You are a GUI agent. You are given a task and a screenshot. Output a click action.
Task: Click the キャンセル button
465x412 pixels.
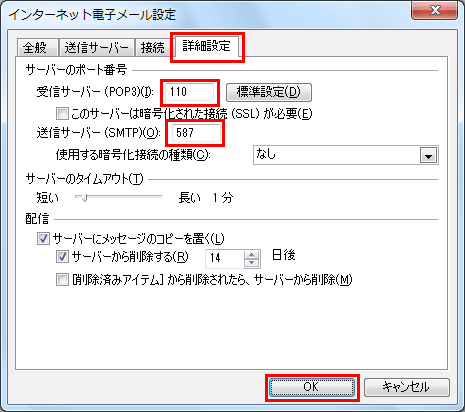[407, 387]
